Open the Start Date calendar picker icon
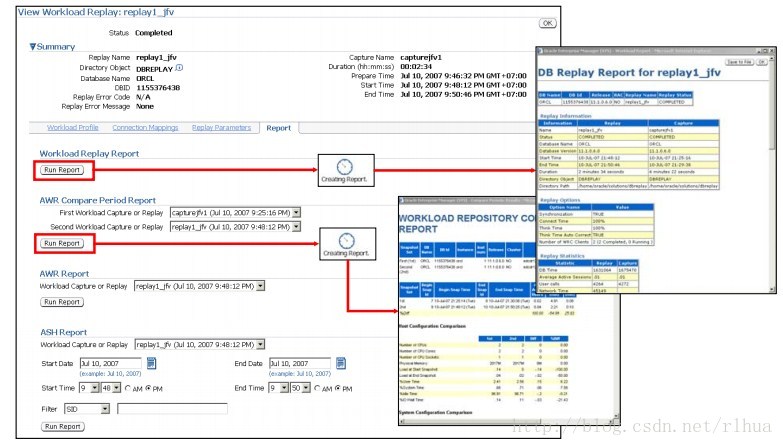 [x=151, y=364]
